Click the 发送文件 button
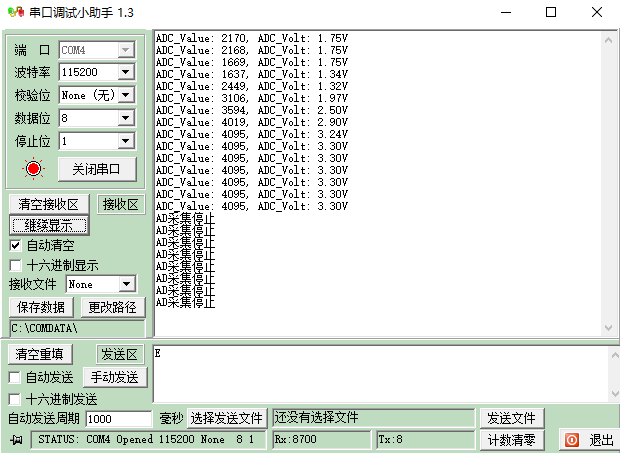This screenshot has height=453, width=620. coord(512,418)
